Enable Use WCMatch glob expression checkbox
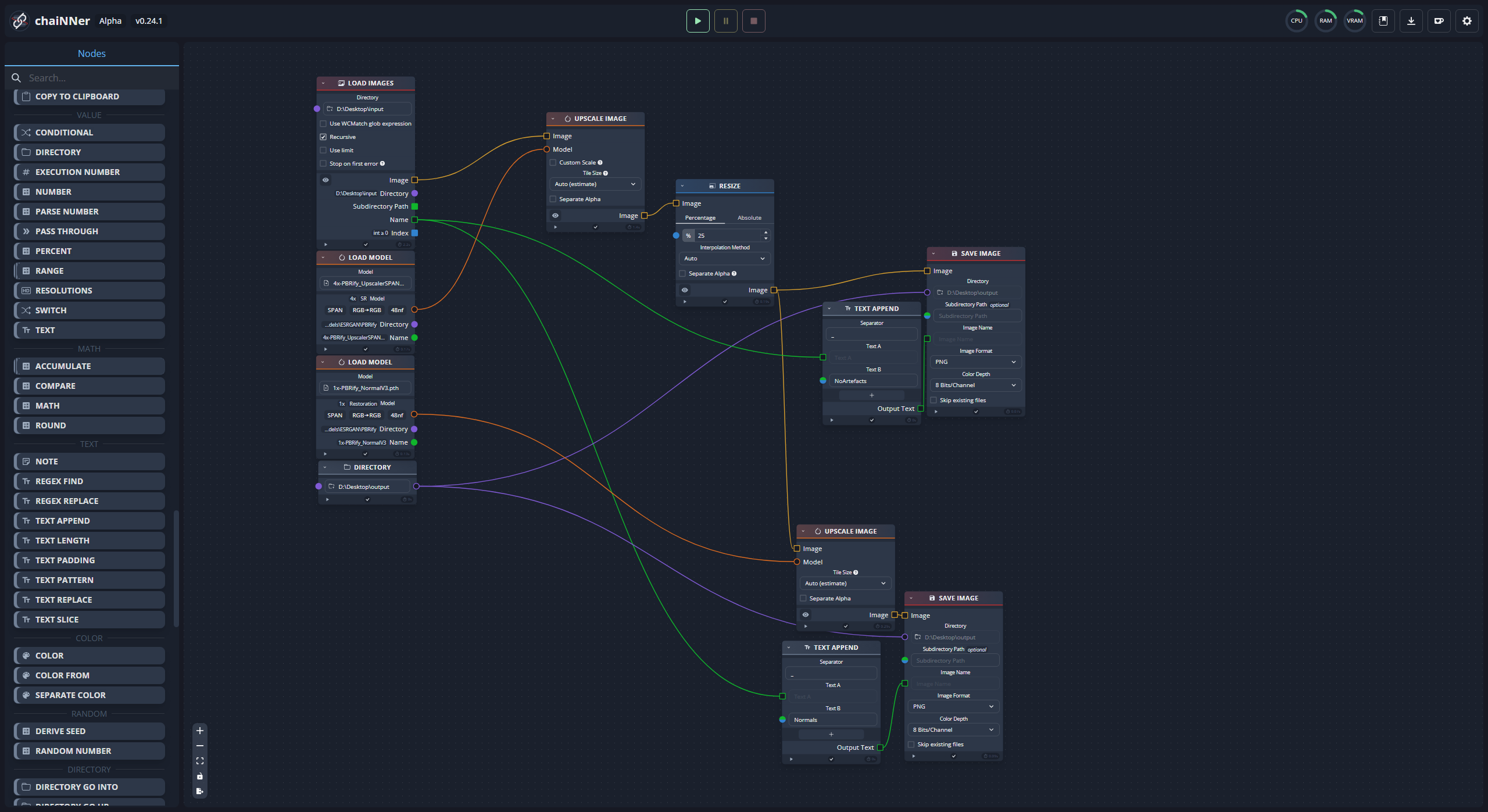Image resolution: width=1488 pixels, height=812 pixels. [x=323, y=124]
